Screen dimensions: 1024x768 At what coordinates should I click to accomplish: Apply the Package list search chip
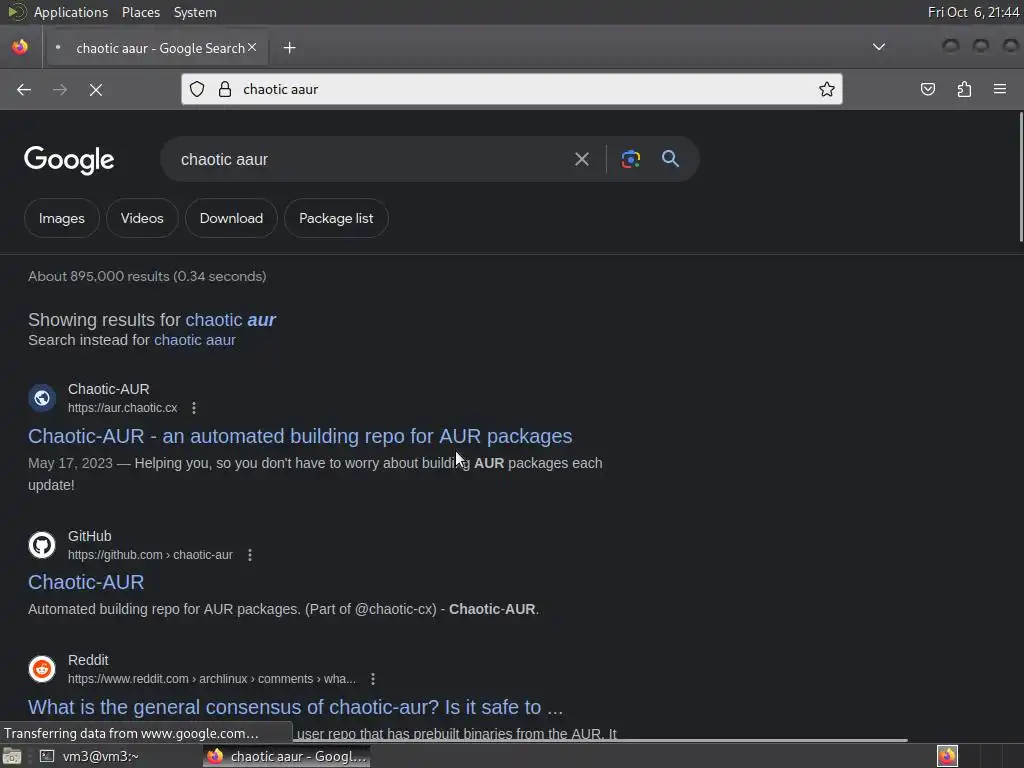[336, 218]
